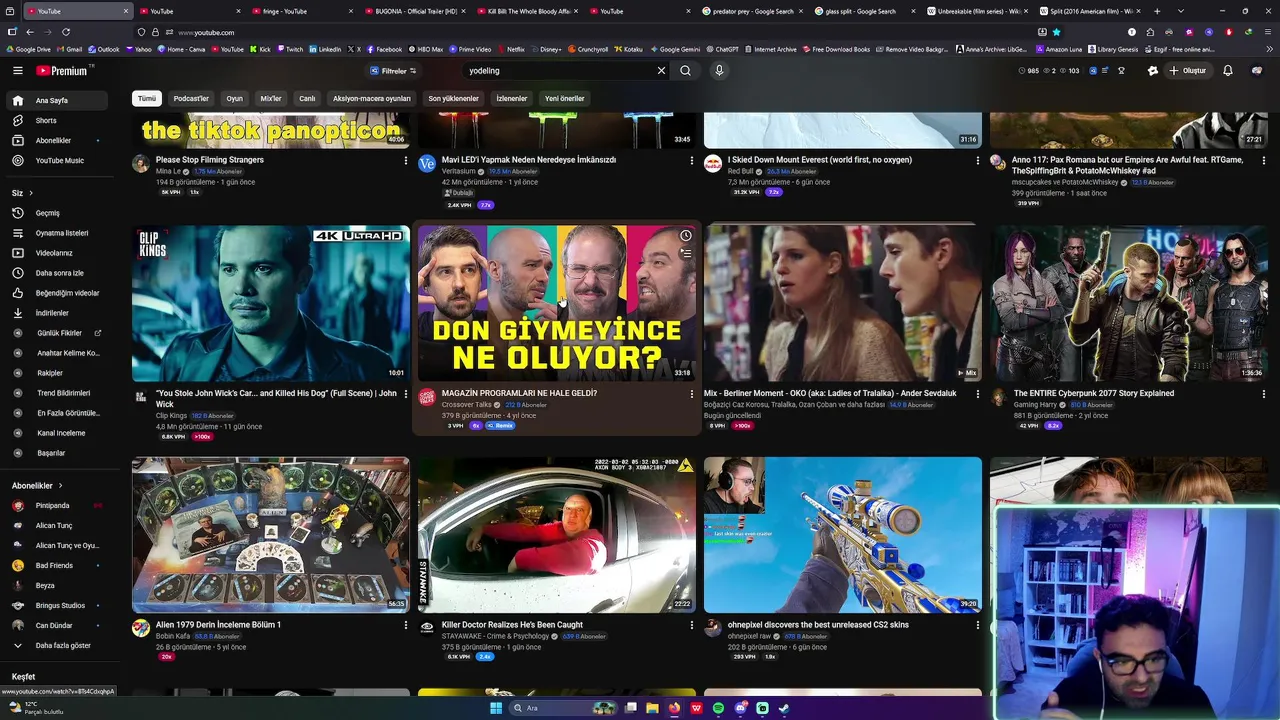
Task: Select Yeni öneriler filter chip
Action: [x=564, y=99]
